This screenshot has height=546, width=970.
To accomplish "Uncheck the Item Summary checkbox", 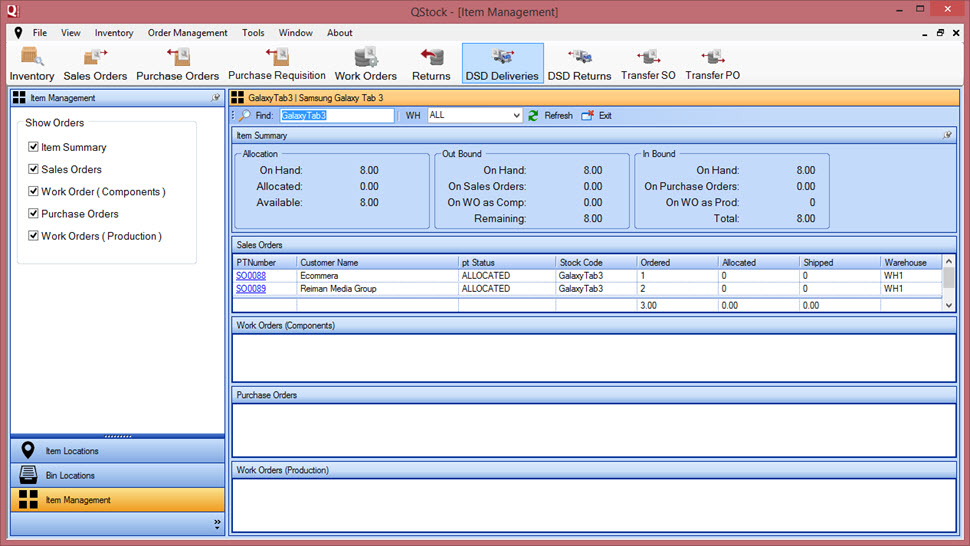I will coord(34,148).
